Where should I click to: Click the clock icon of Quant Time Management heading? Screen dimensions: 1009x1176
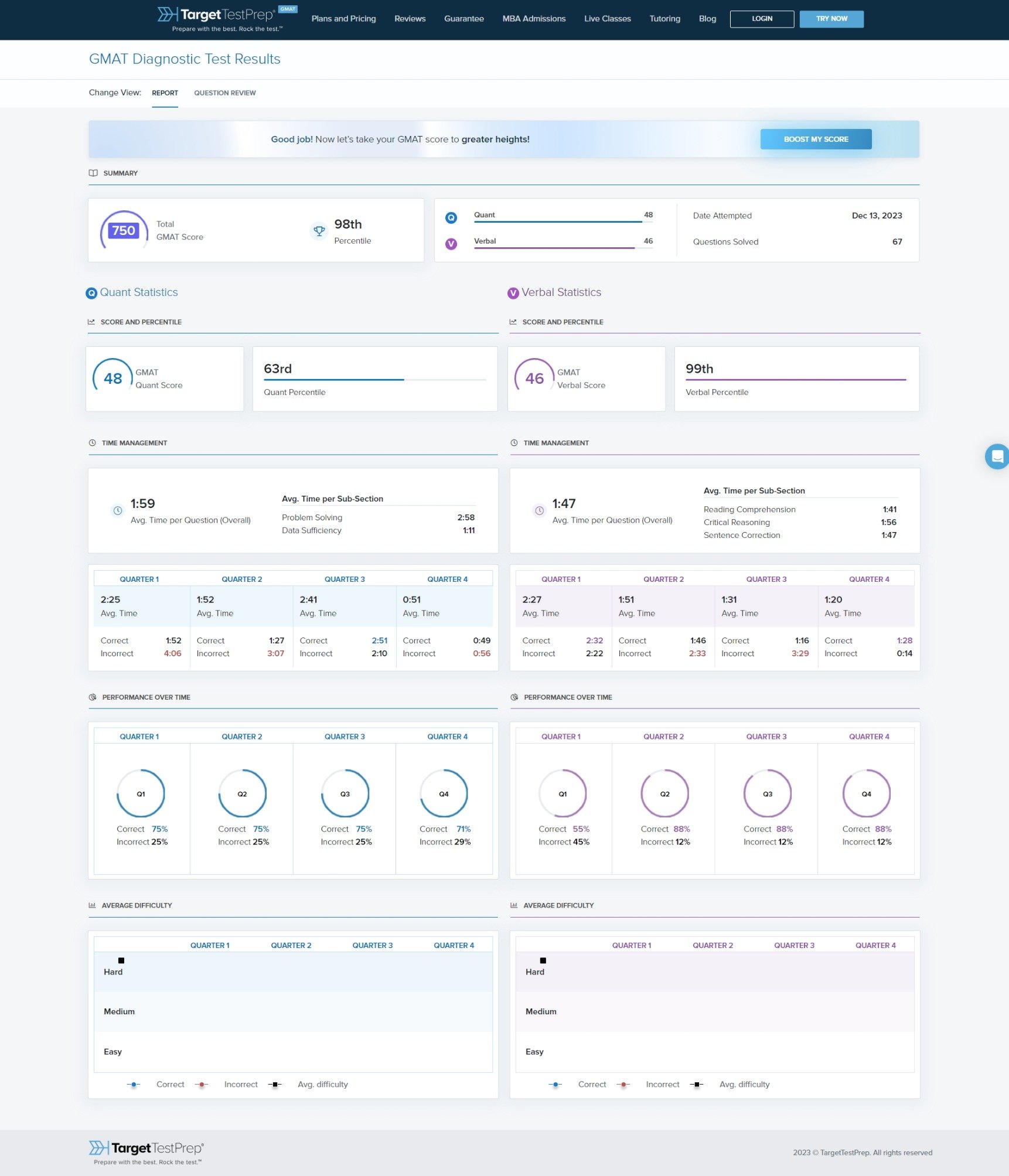[x=92, y=443]
